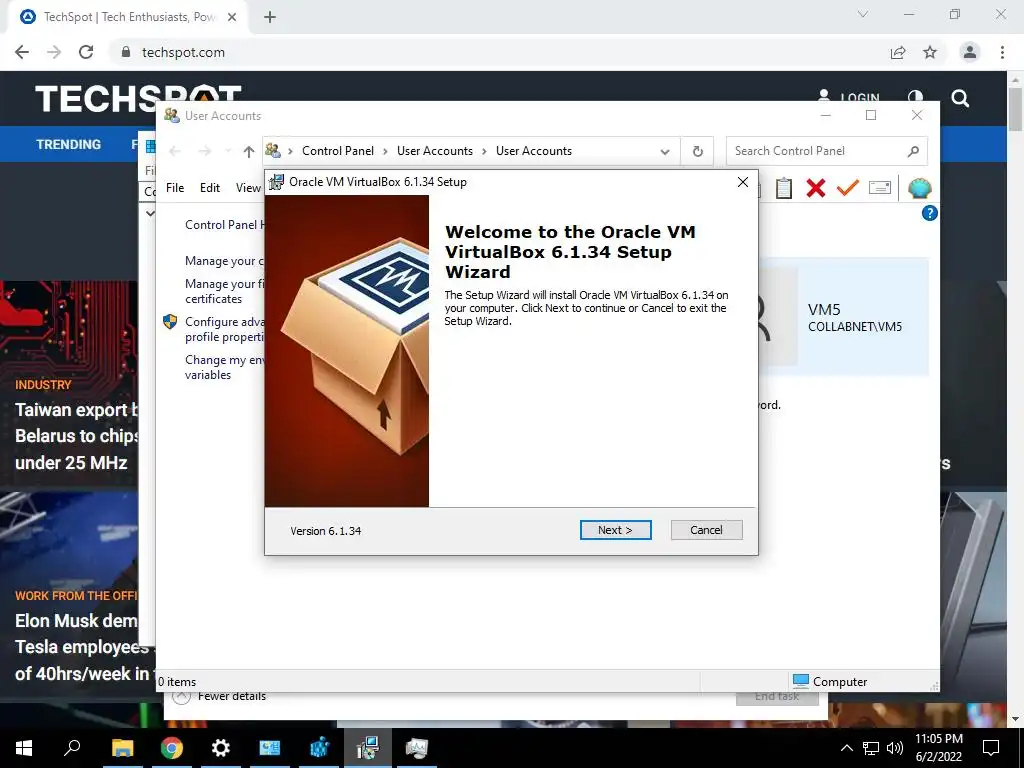Switch to VirtualBox installer taskbar icon
This screenshot has height=768, width=1024.
368,748
